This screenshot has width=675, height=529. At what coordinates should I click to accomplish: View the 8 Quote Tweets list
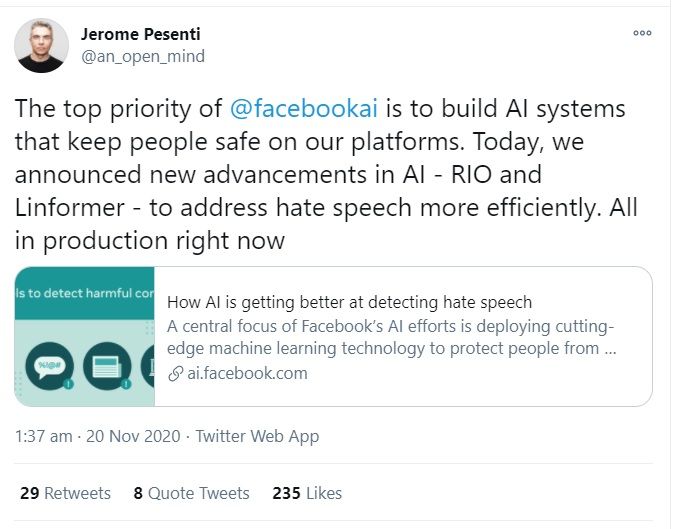click(191, 493)
